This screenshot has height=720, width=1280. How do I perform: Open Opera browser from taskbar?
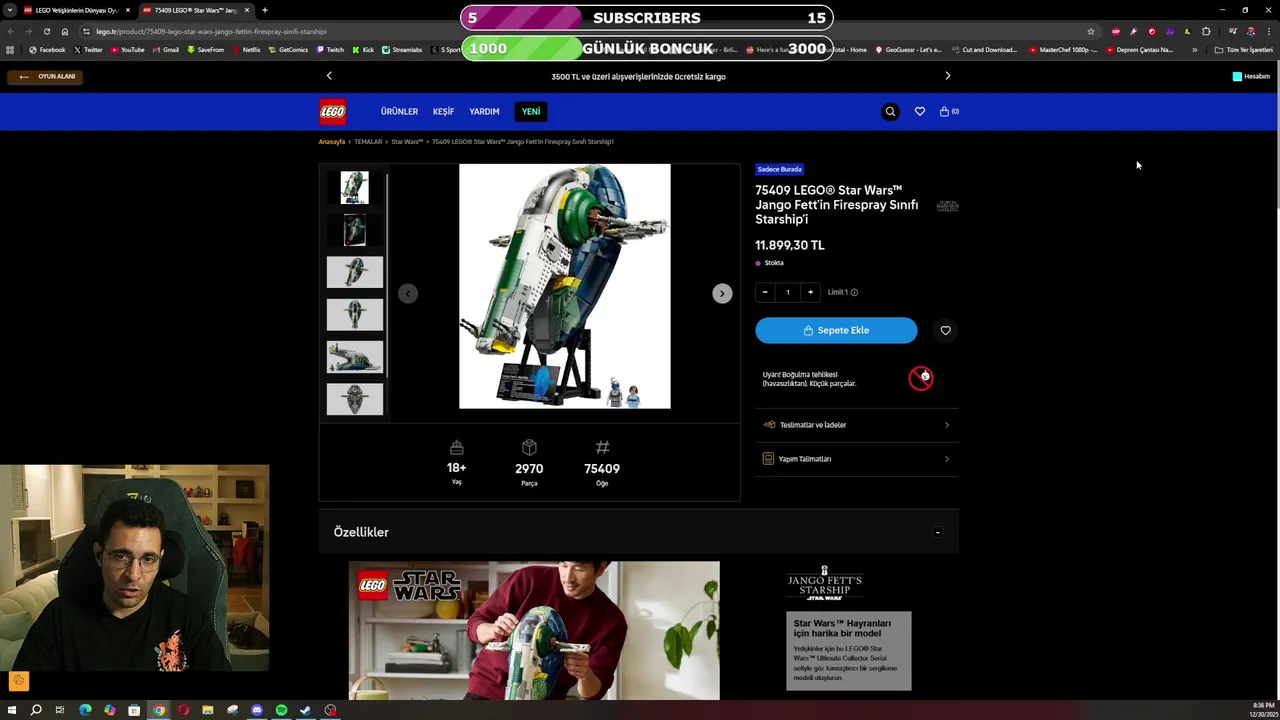click(183, 710)
